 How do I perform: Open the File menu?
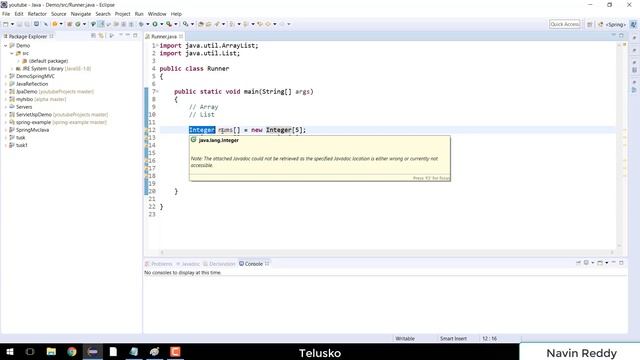(x=6, y=14)
